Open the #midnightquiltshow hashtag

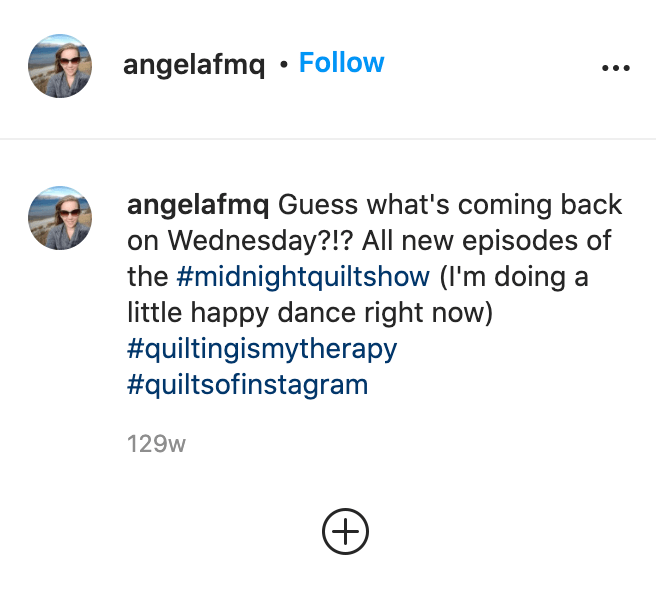coord(302,277)
